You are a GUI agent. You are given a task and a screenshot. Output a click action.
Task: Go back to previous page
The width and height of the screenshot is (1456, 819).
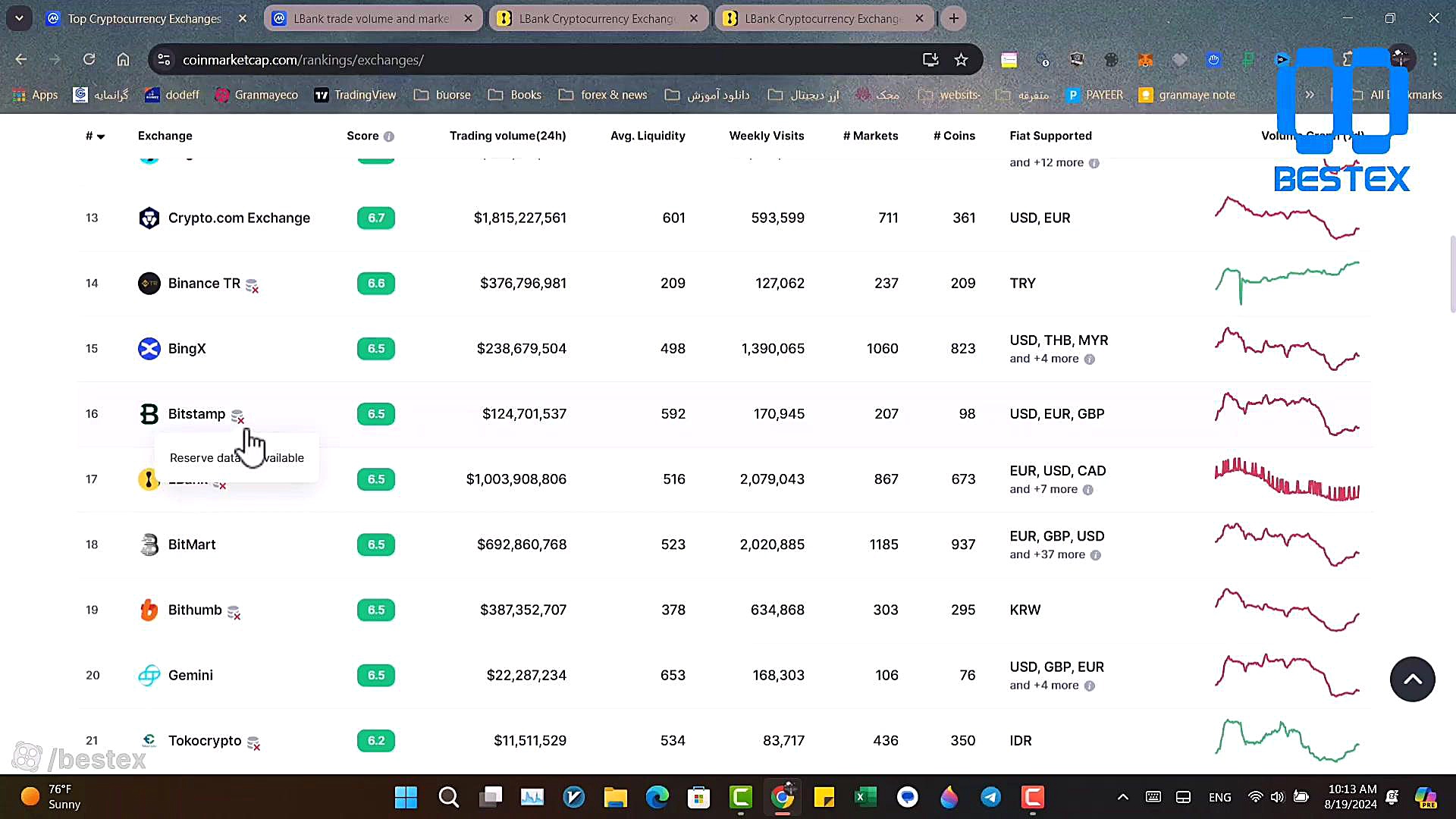[21, 60]
